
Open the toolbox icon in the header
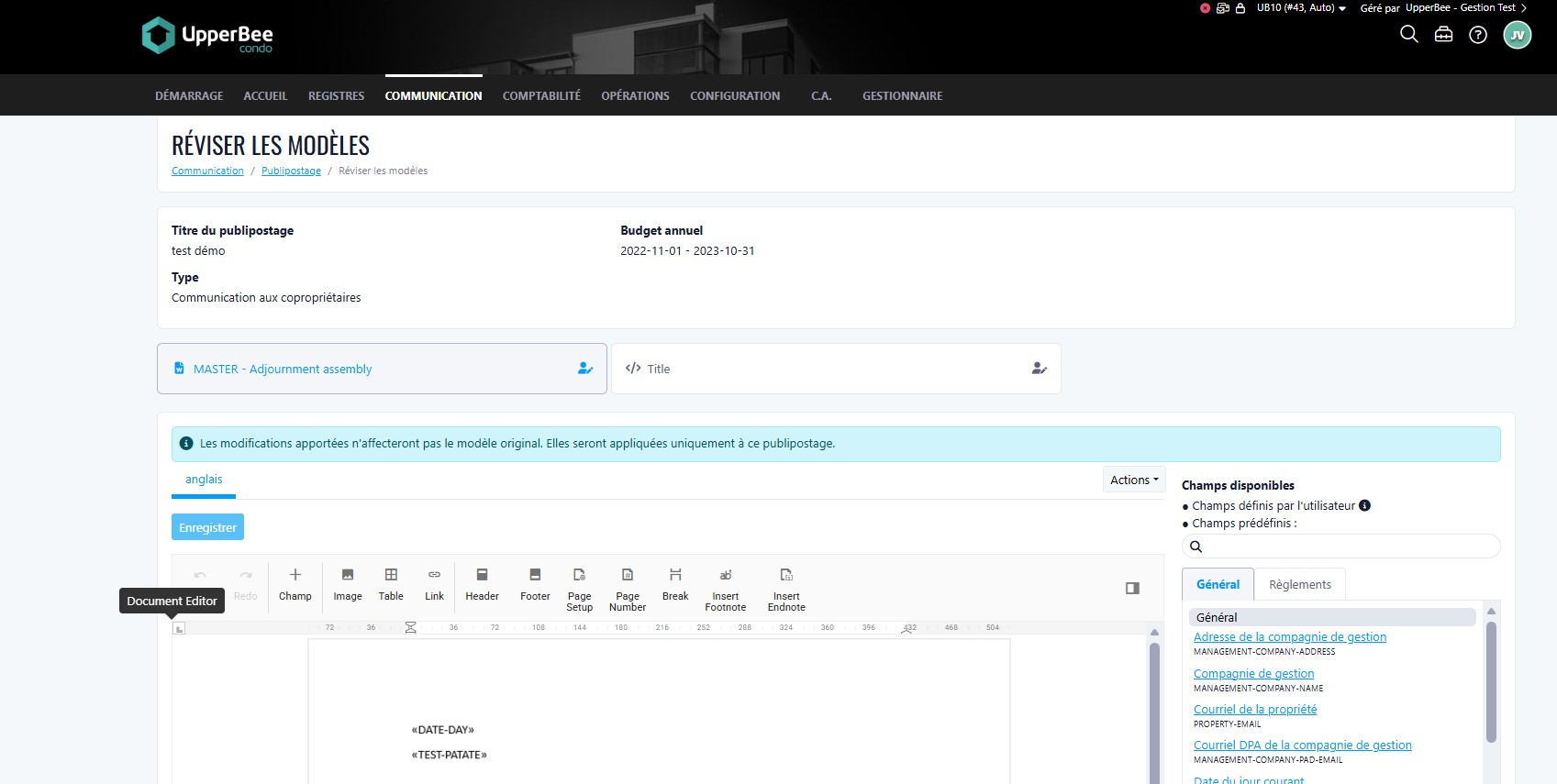pyautogui.click(x=1443, y=35)
